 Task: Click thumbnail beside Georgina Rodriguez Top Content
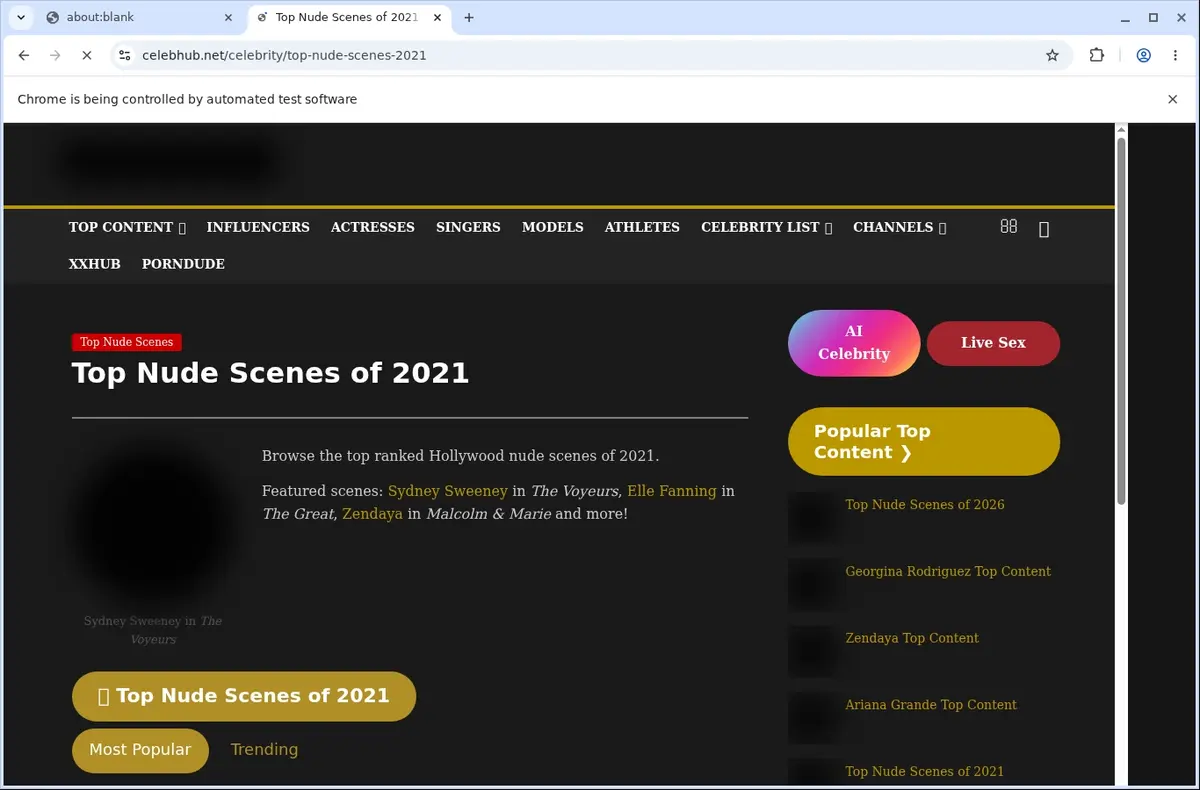click(813, 585)
